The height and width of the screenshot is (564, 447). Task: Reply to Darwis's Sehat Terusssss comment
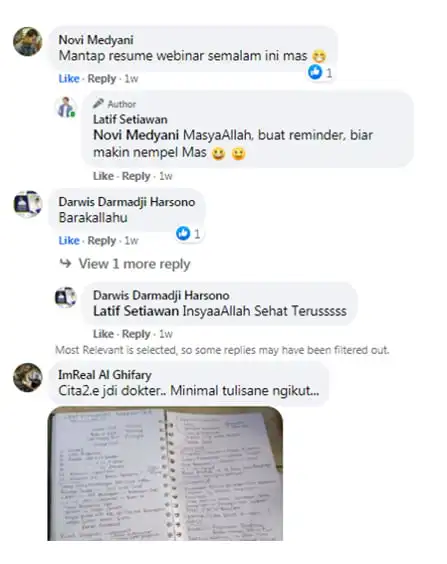pos(136,334)
